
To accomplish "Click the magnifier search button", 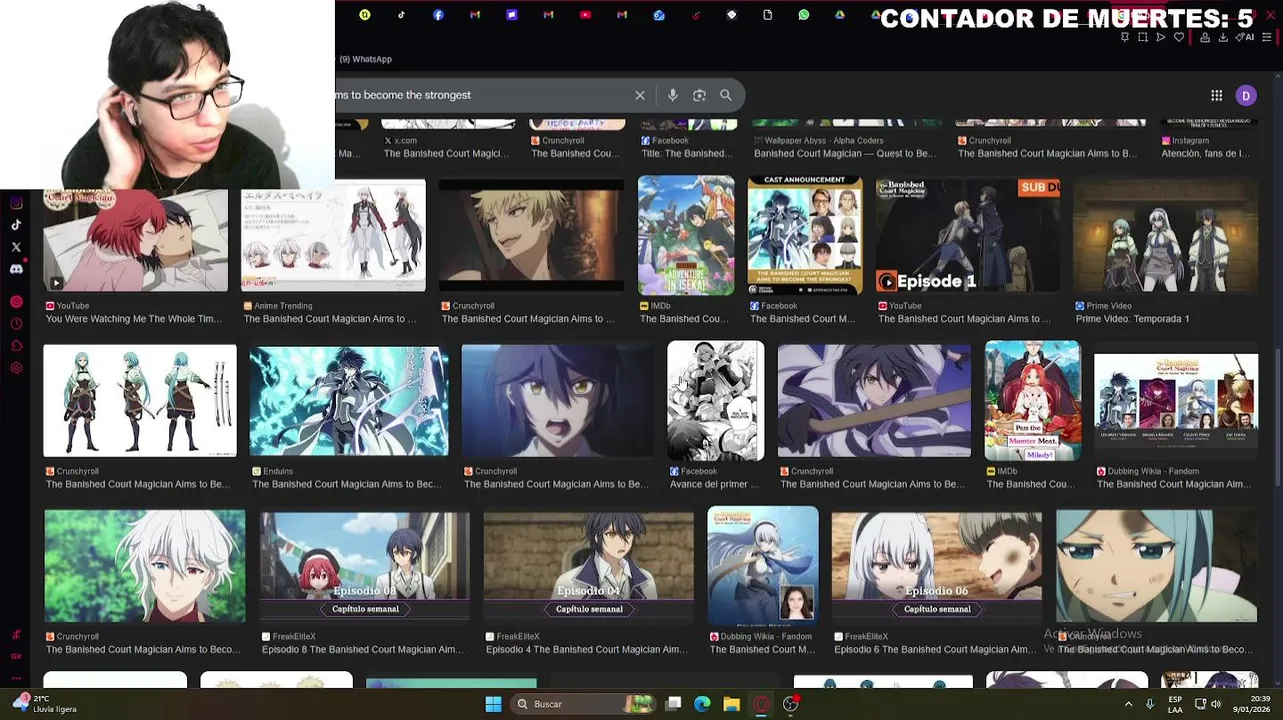I will [726, 95].
